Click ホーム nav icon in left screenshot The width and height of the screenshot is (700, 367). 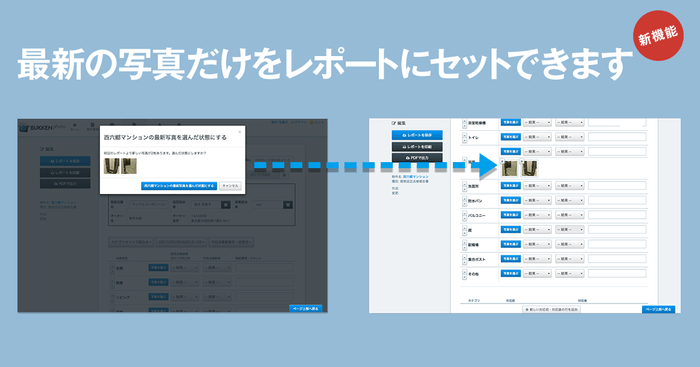click(x=75, y=127)
